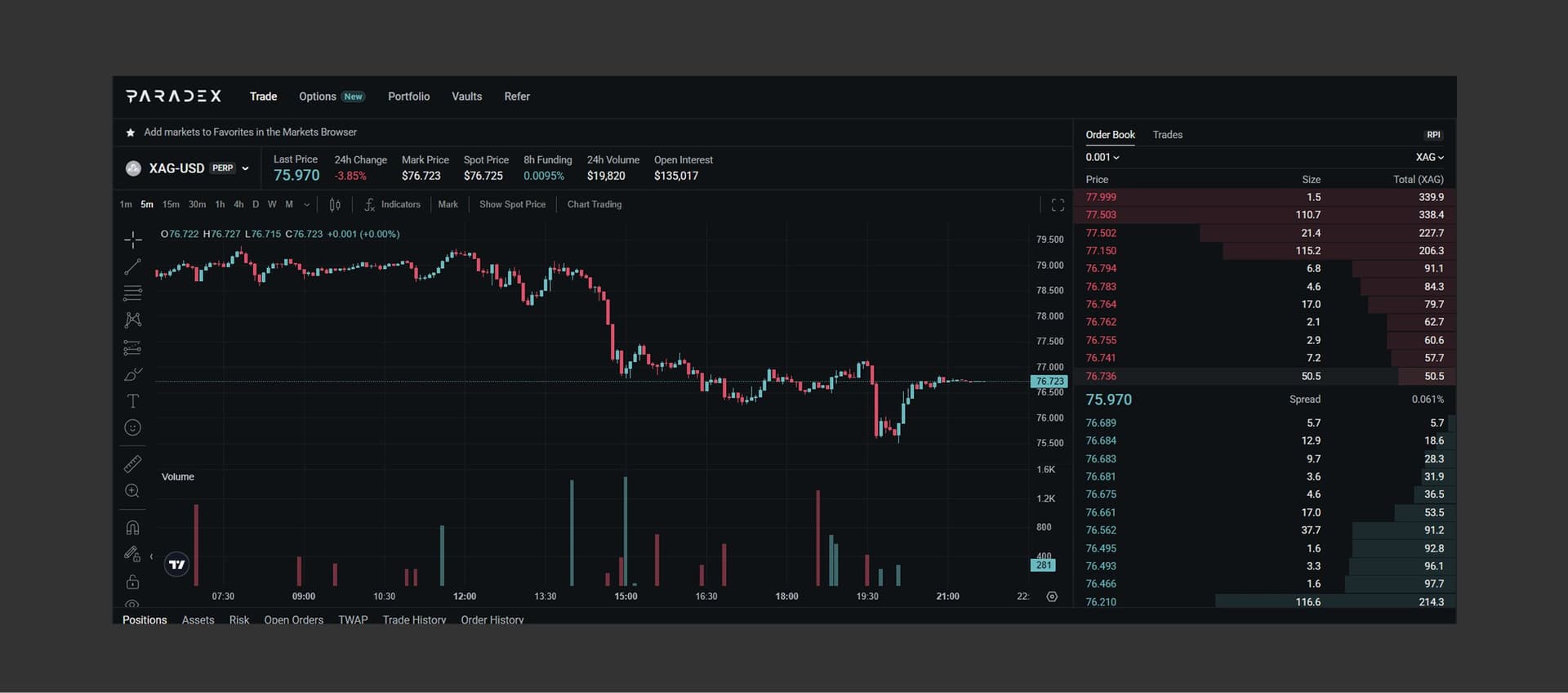
Task: Open the candlestick chart type selector
Action: [335, 205]
